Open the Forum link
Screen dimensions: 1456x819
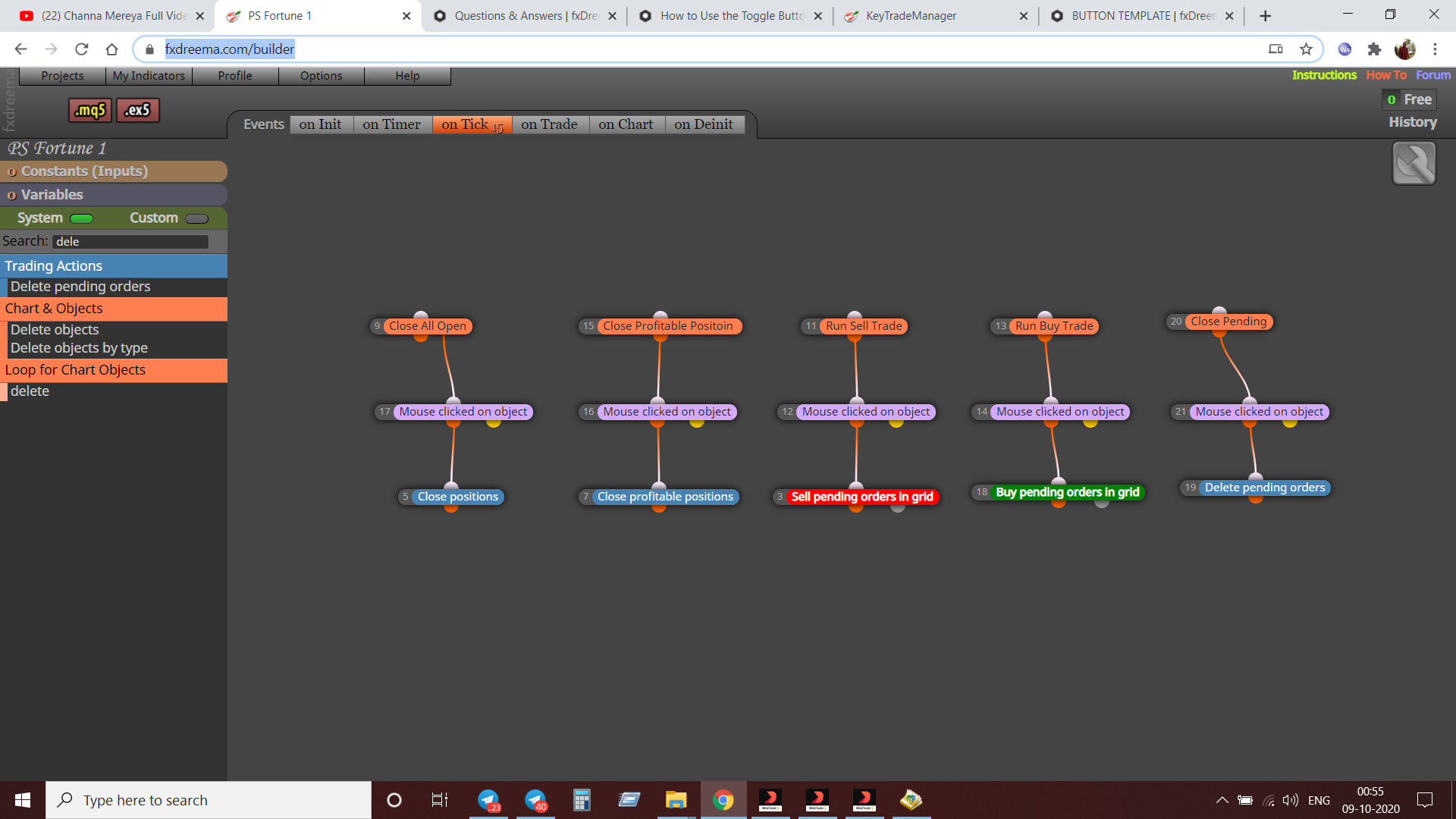tap(1433, 75)
